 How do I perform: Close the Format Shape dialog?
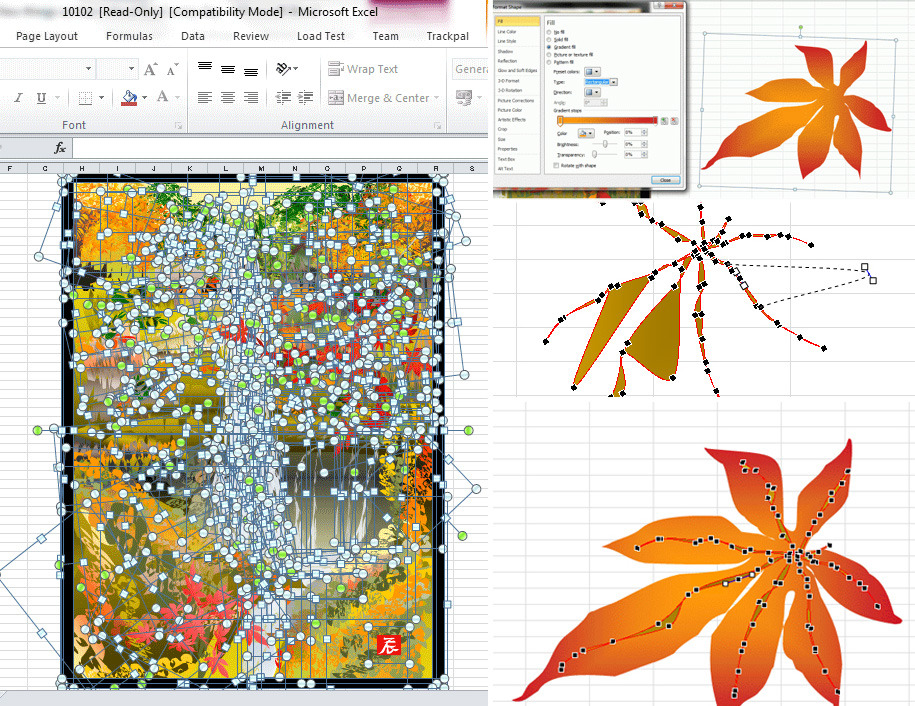666,179
